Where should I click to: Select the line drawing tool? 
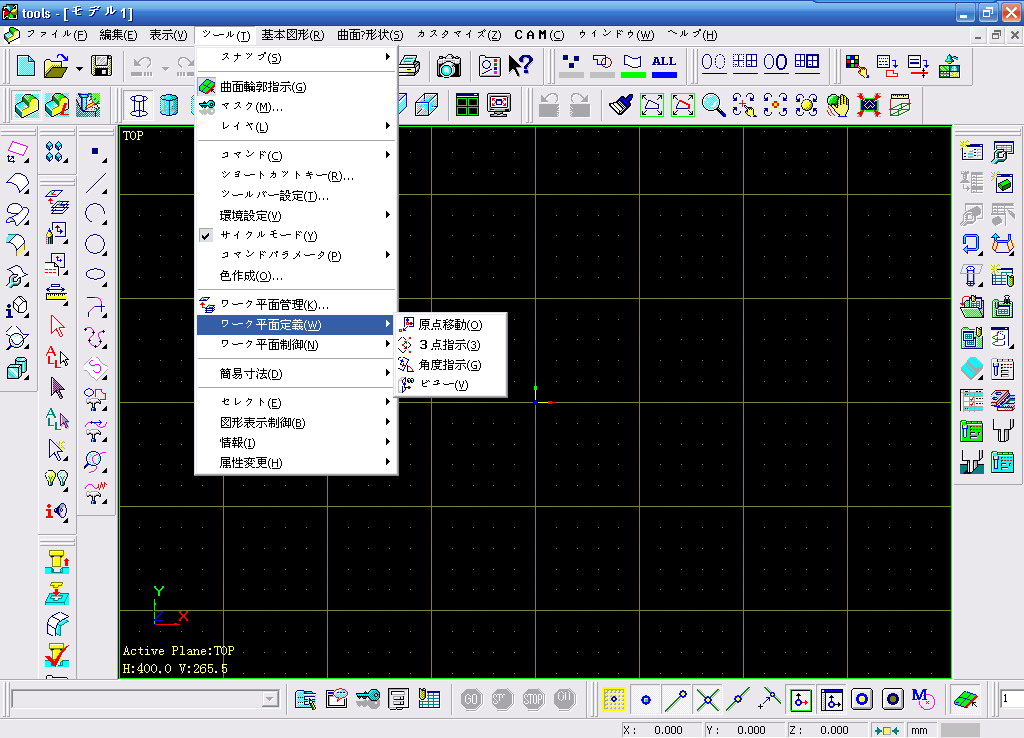(x=95, y=183)
